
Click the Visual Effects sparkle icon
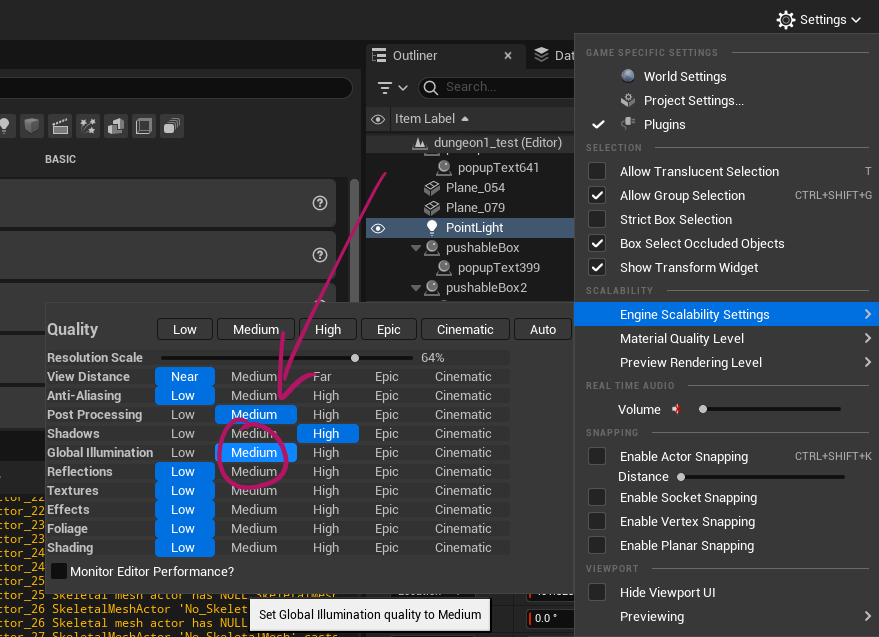[88, 126]
